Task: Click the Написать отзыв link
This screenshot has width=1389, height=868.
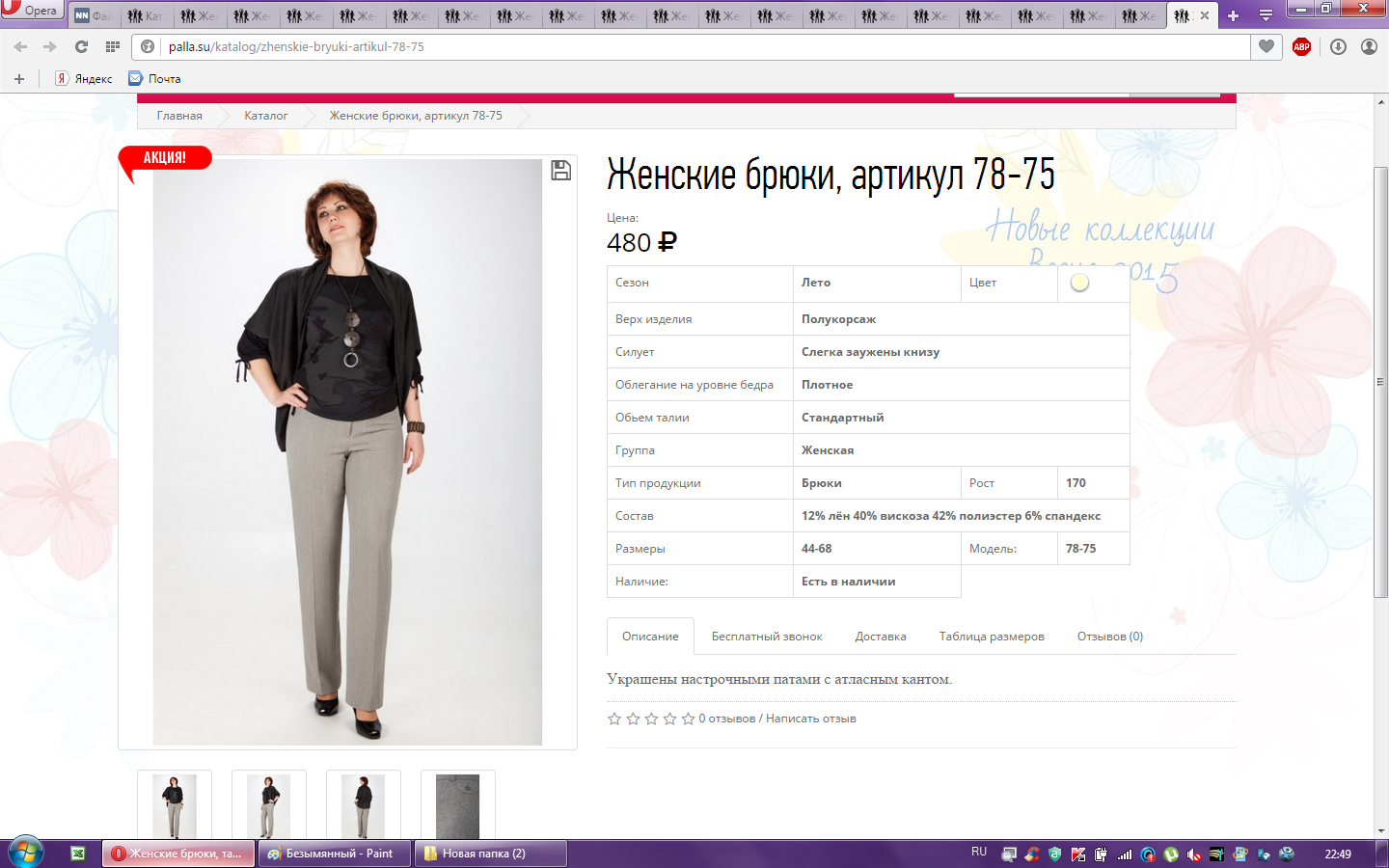Action: (x=810, y=719)
